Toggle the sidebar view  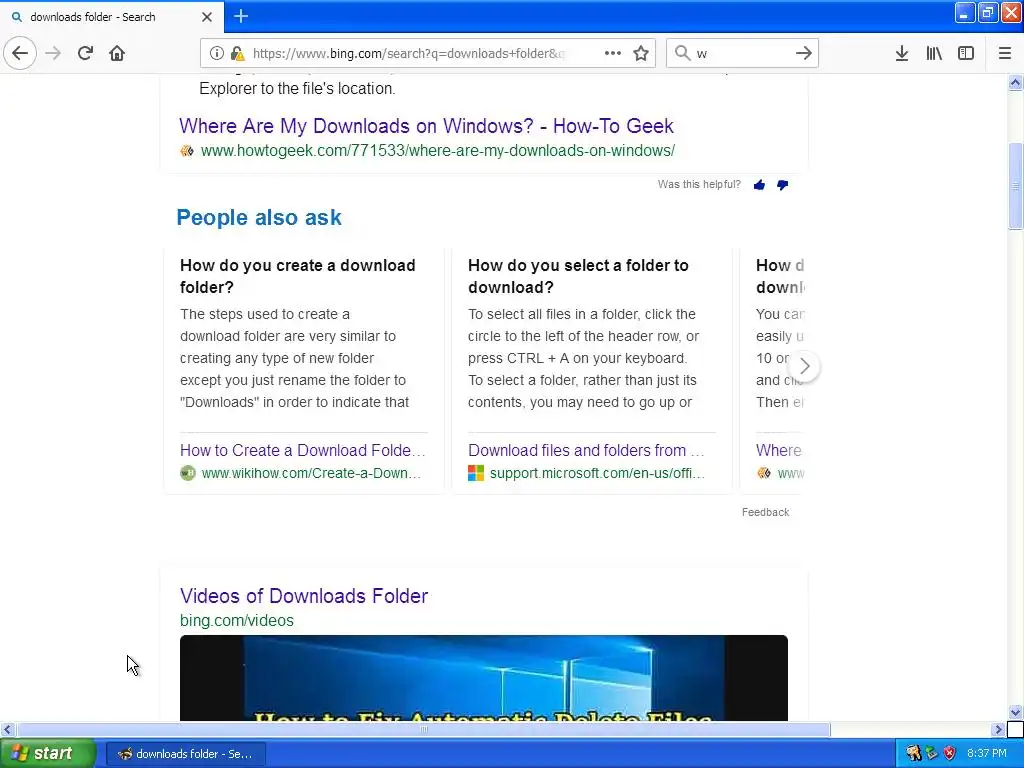click(966, 53)
